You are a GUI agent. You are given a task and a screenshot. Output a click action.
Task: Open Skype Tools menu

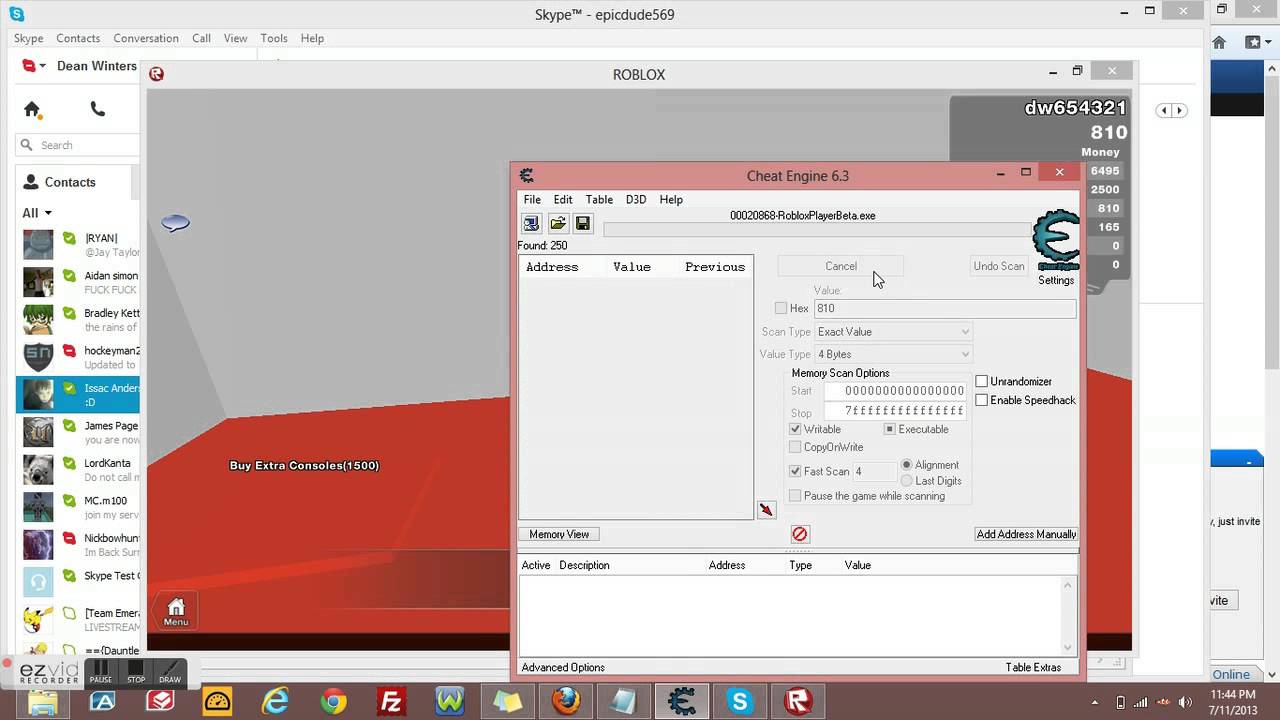[x=274, y=38]
